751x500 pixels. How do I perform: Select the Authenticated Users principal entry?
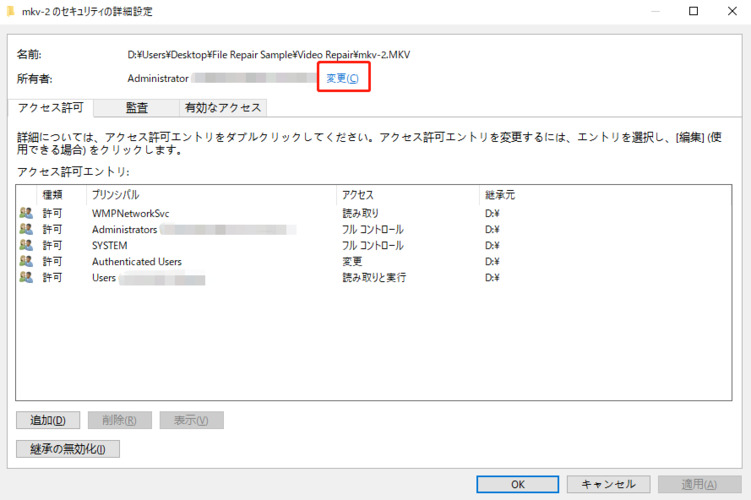pyautogui.click(x=137, y=261)
